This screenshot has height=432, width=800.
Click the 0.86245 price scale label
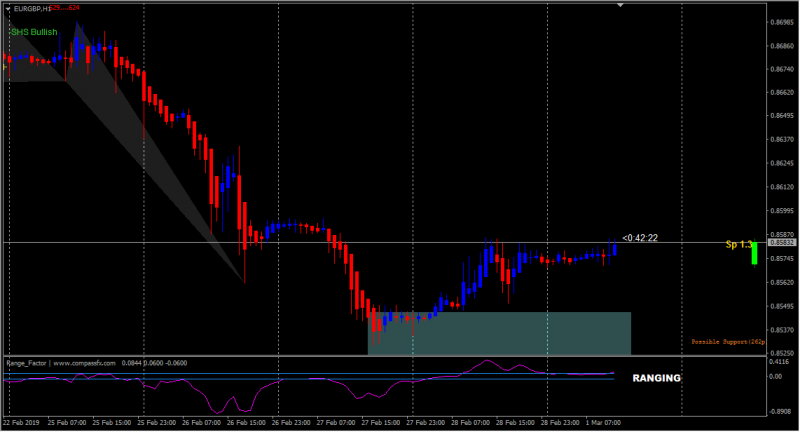(x=782, y=163)
